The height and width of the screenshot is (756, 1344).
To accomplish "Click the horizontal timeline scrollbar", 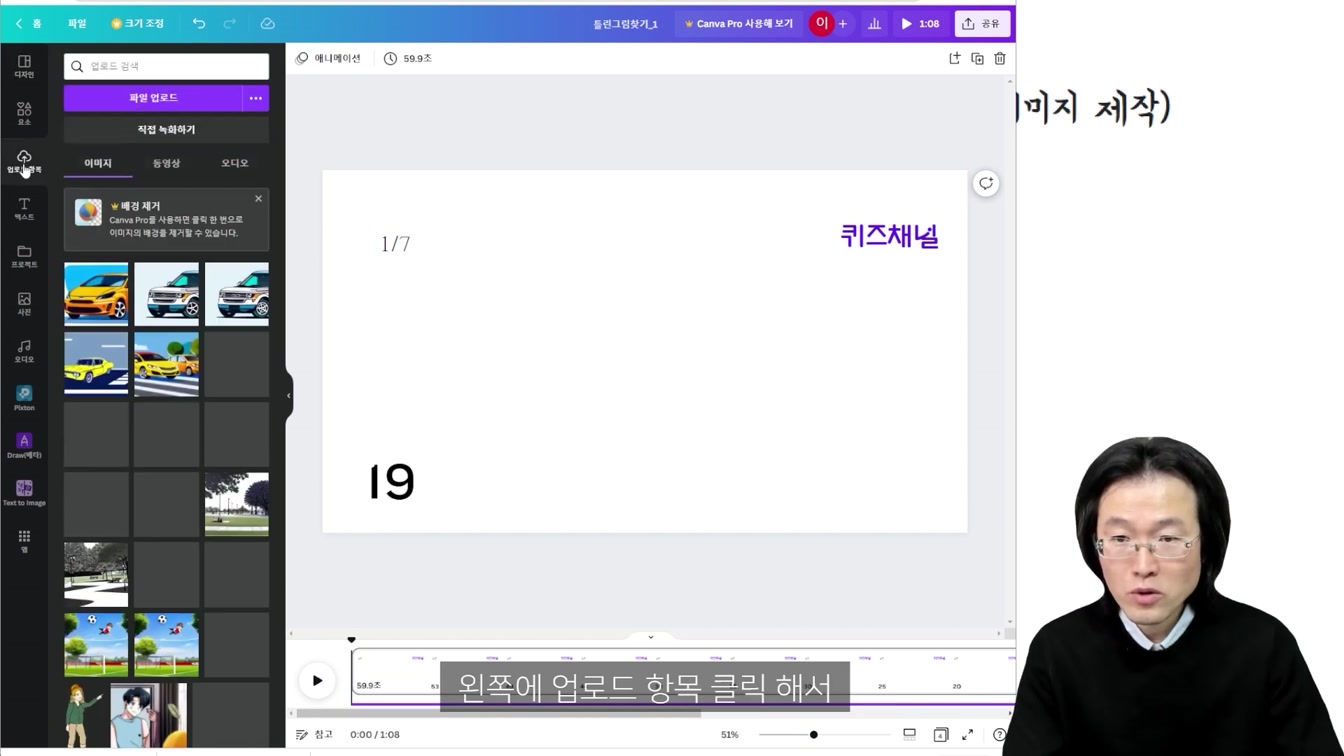I will tap(499, 713).
